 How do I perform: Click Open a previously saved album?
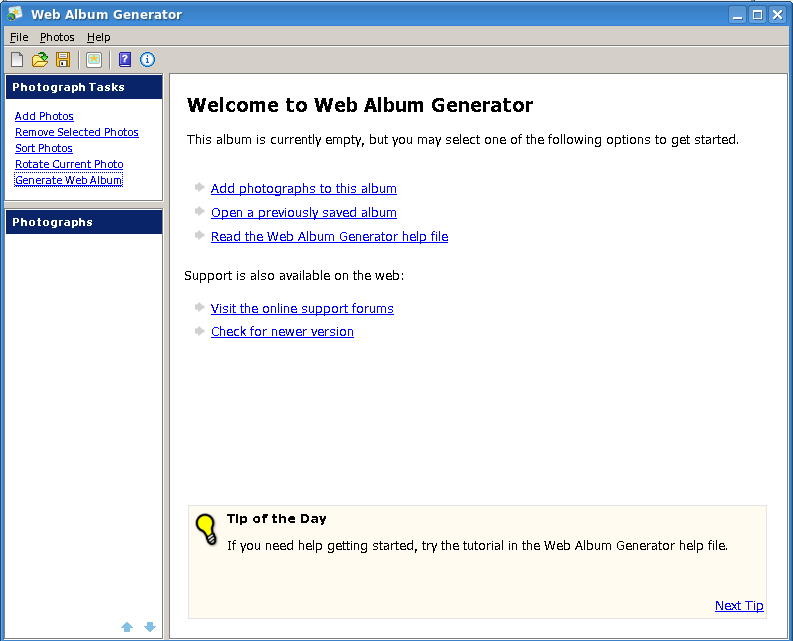(303, 212)
